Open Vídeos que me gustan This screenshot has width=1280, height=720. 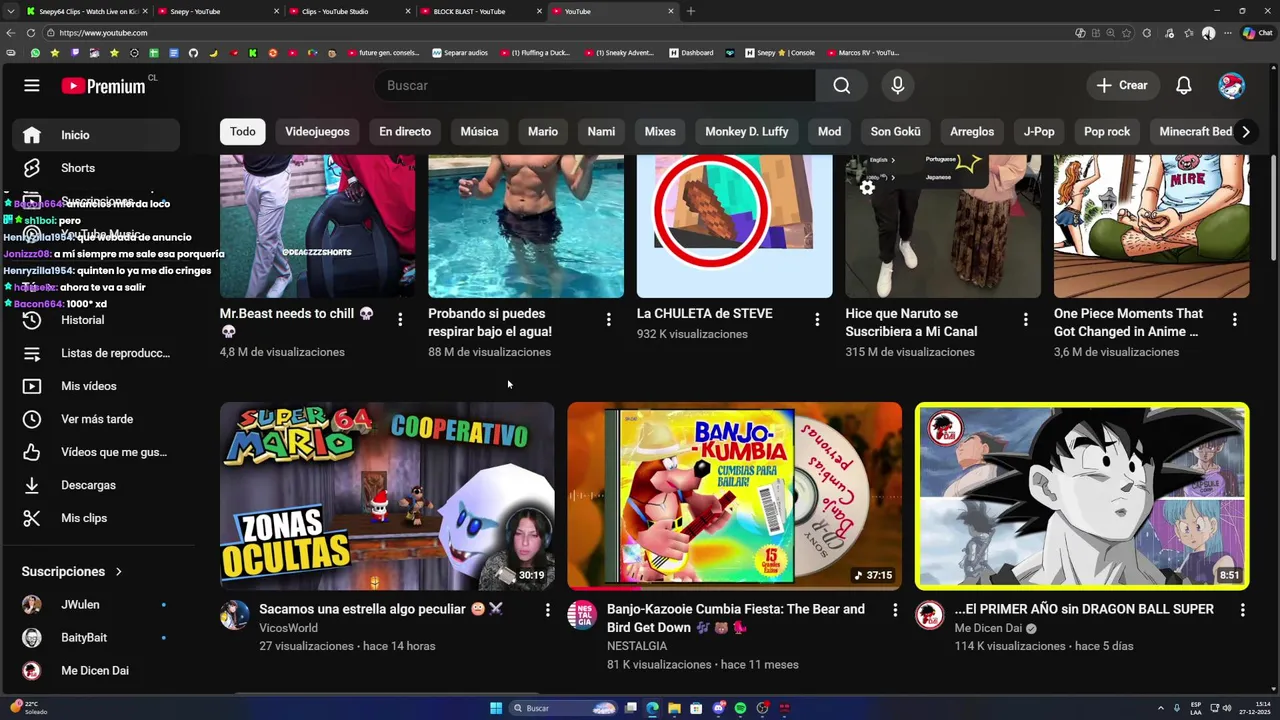(96, 452)
